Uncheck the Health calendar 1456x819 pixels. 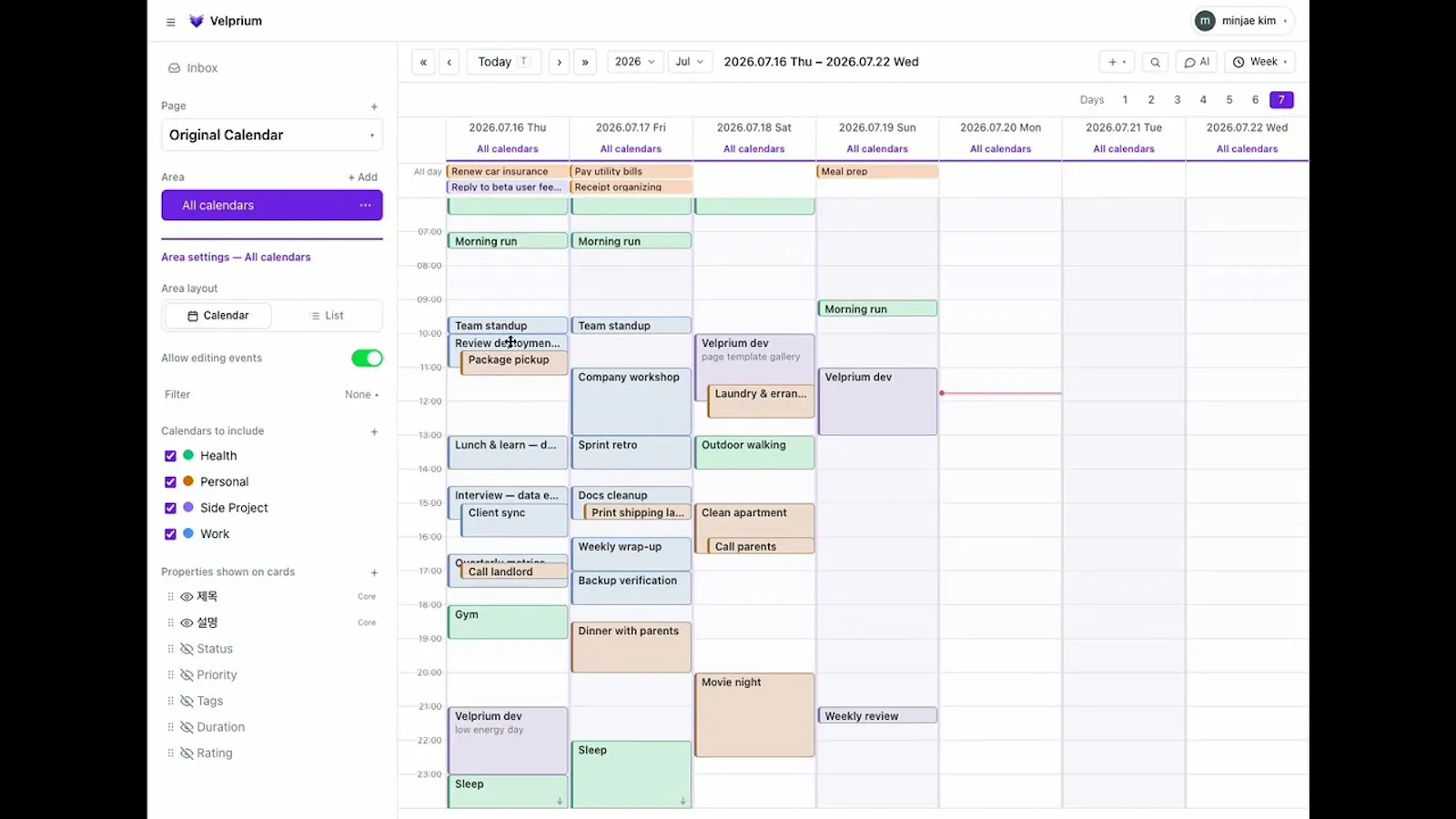[x=170, y=456]
